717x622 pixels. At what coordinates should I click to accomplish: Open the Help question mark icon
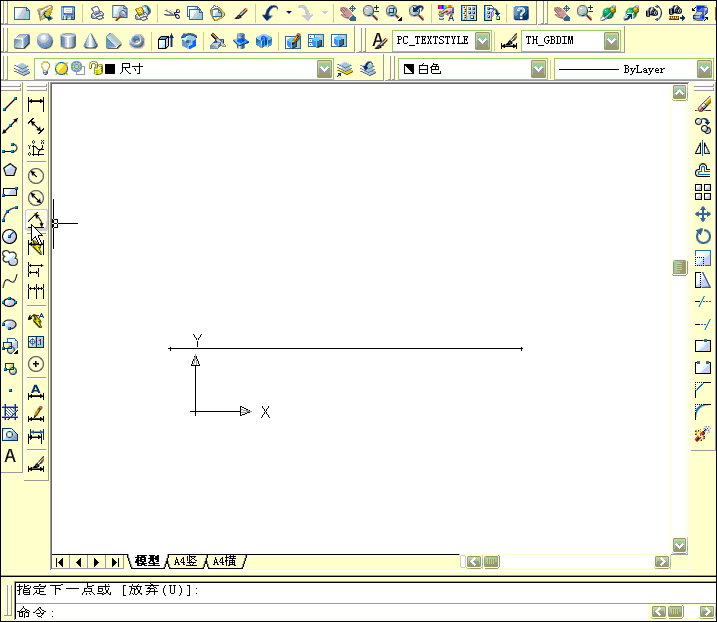click(x=521, y=13)
